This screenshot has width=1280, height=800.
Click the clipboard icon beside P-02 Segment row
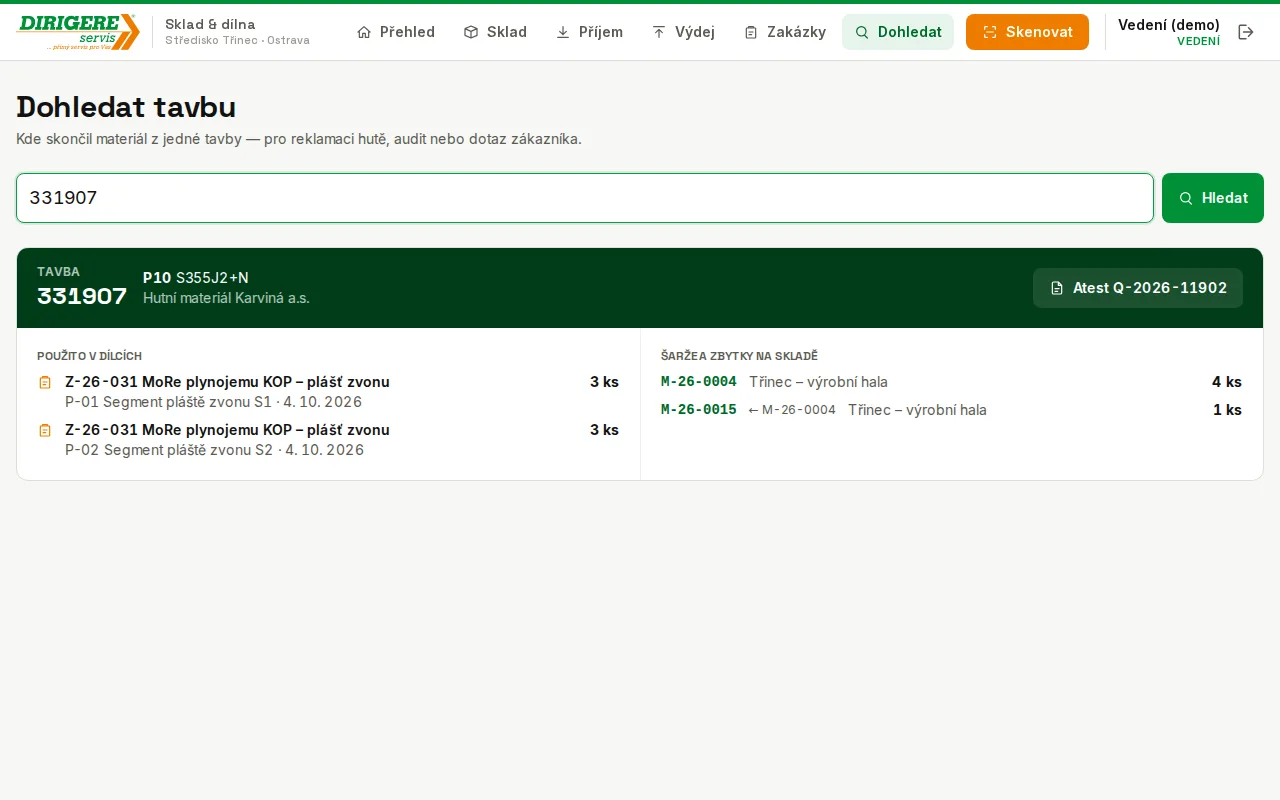[x=45, y=430]
